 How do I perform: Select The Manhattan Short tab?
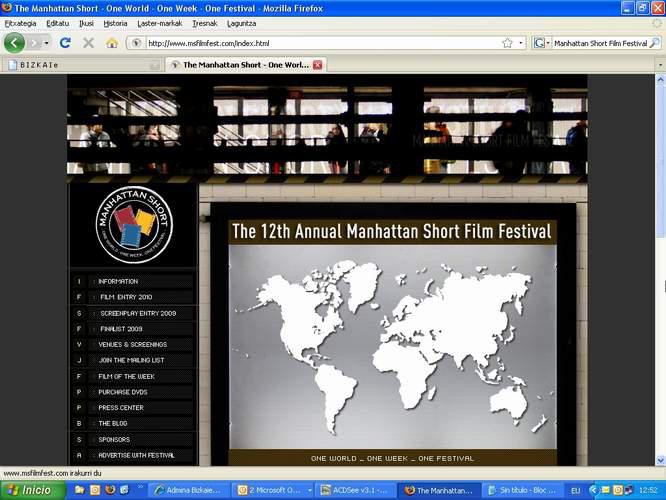246,65
